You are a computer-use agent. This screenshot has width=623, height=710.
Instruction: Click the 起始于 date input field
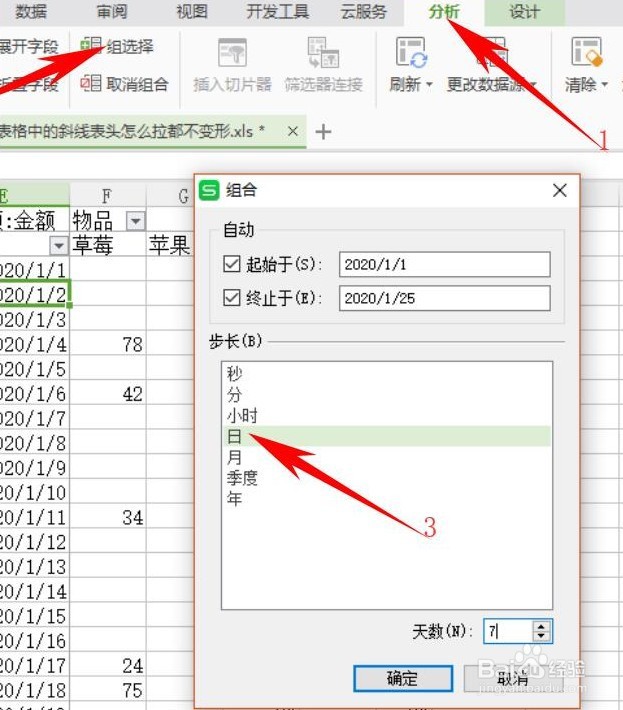click(x=445, y=264)
